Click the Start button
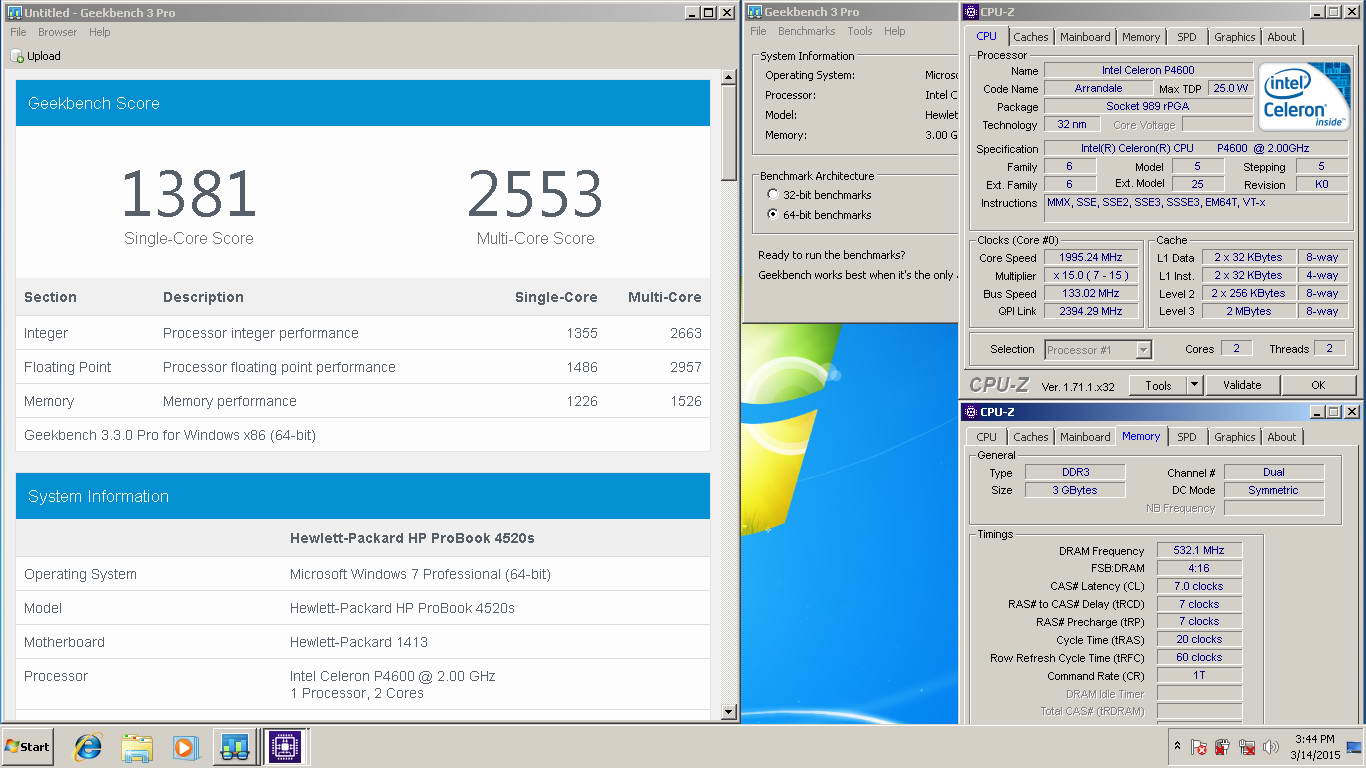Screen dimensions: 1366x768 tap(27, 747)
